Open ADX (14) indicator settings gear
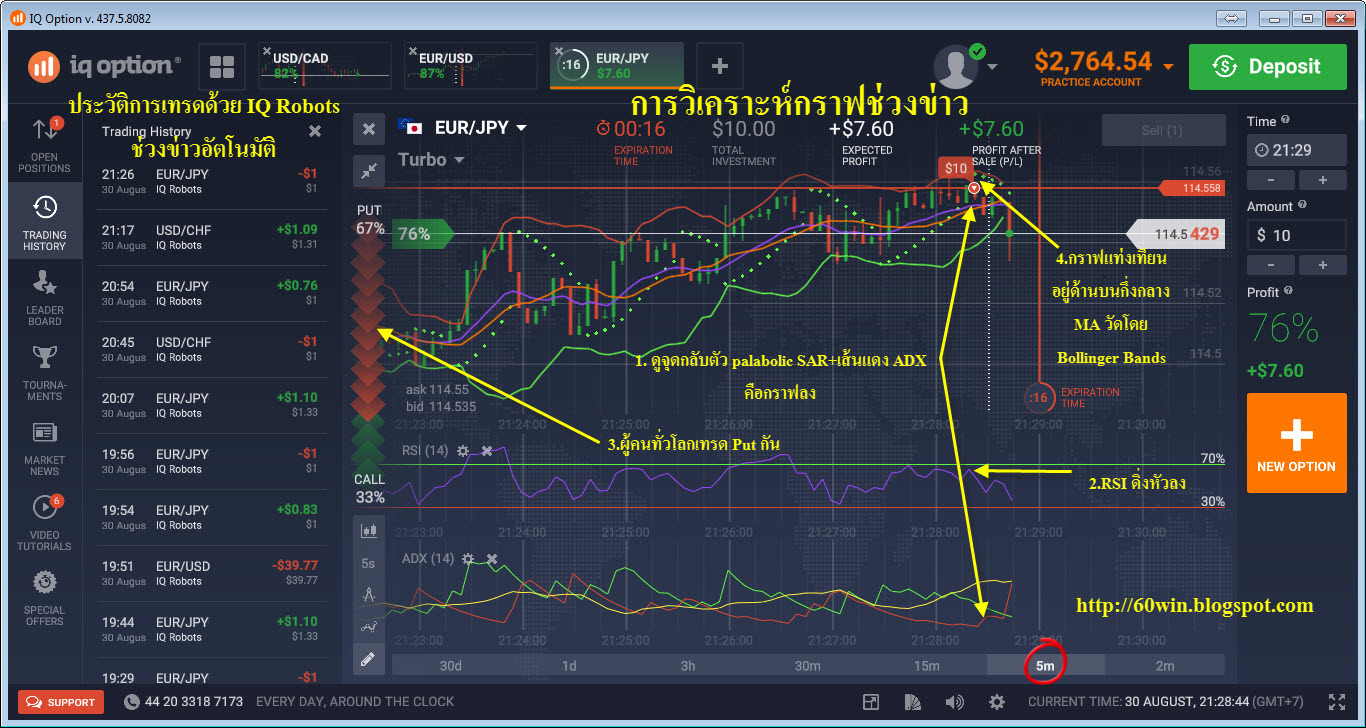Viewport: 1366px width, 728px height. (x=467, y=559)
